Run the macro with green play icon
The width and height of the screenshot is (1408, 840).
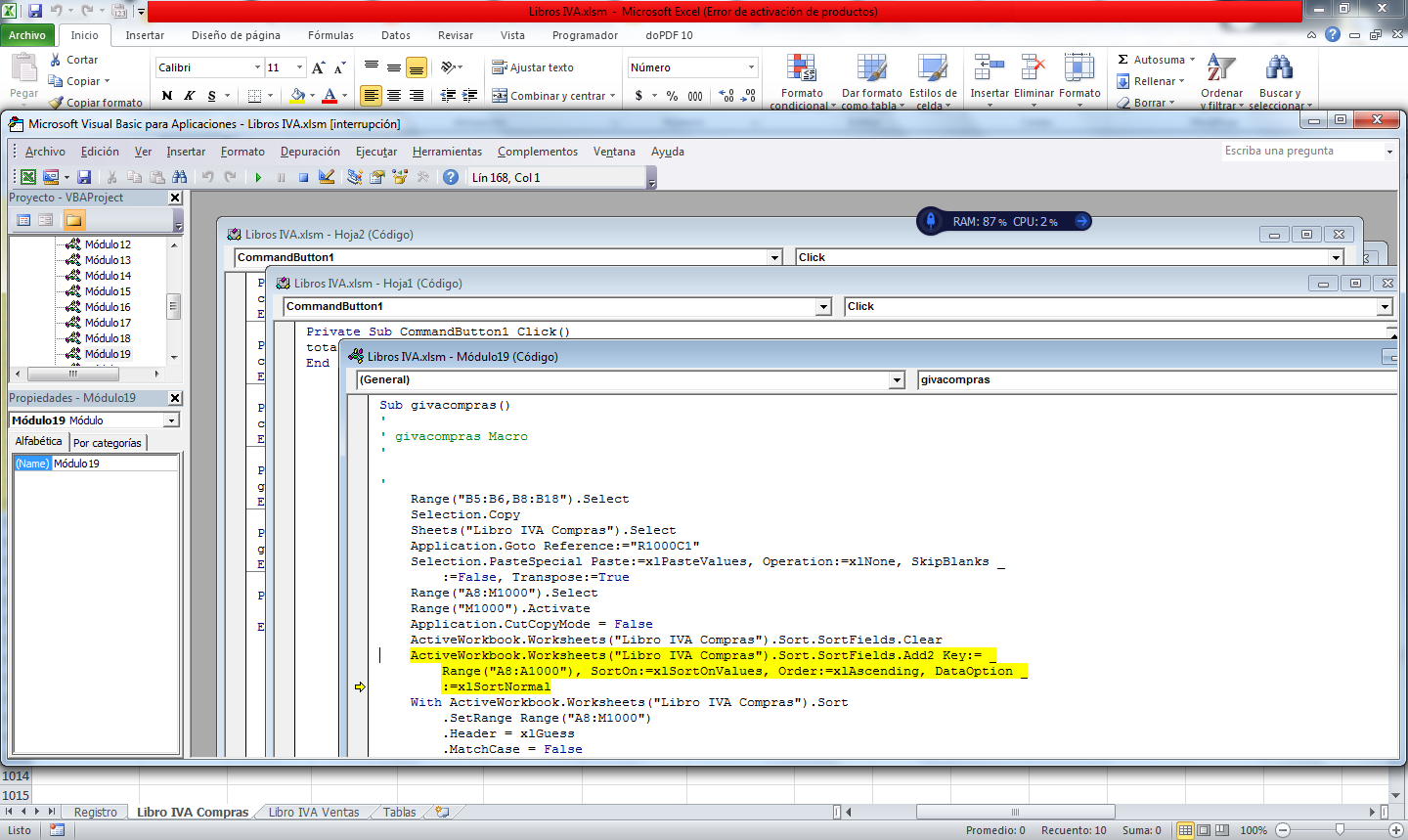click(258, 177)
